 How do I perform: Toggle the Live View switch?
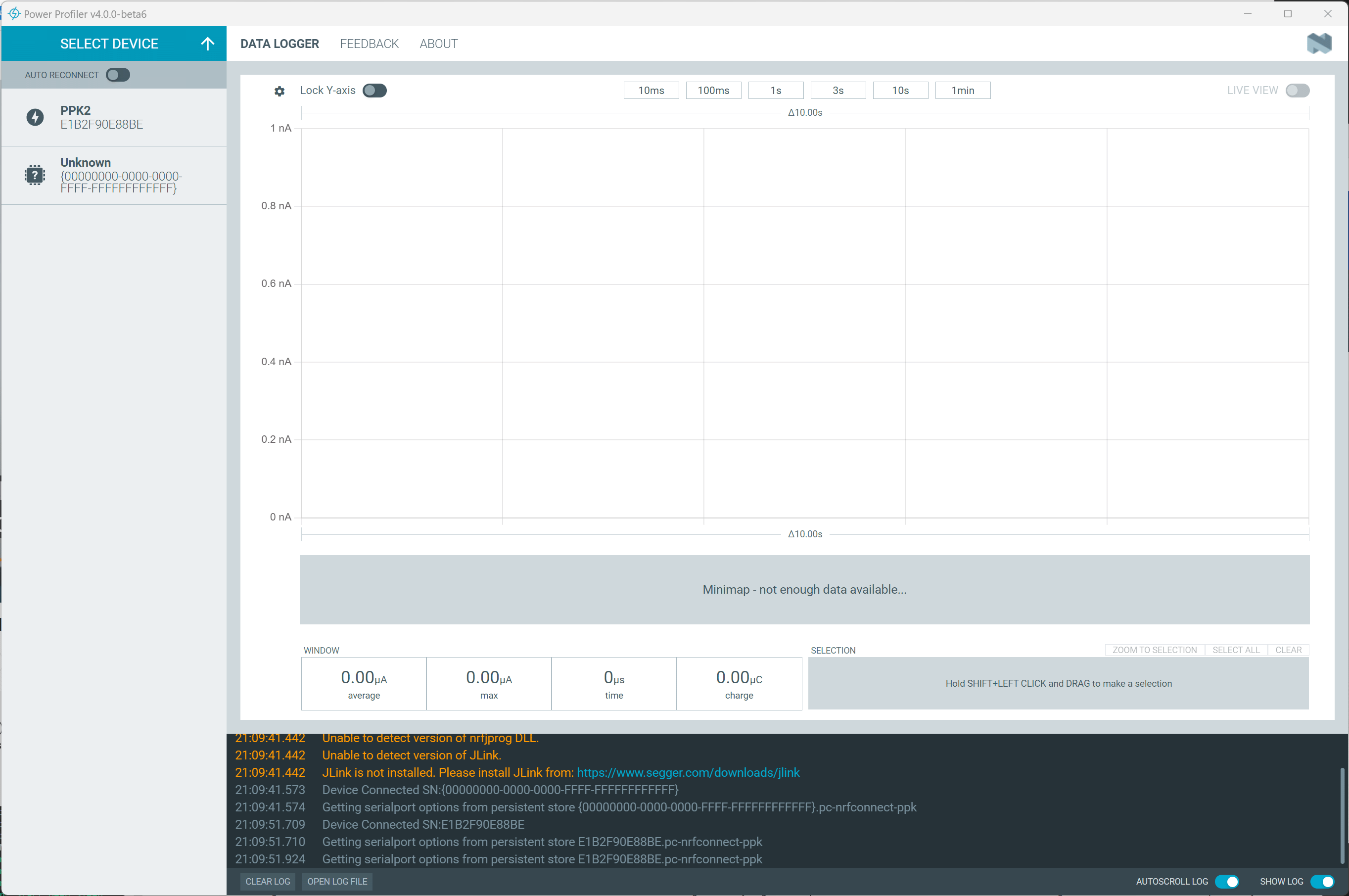pyautogui.click(x=1297, y=90)
